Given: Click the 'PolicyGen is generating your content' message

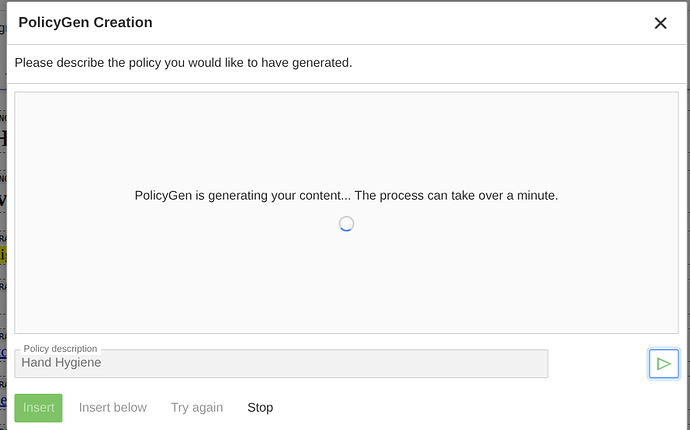Looking at the screenshot, I should (346, 195).
